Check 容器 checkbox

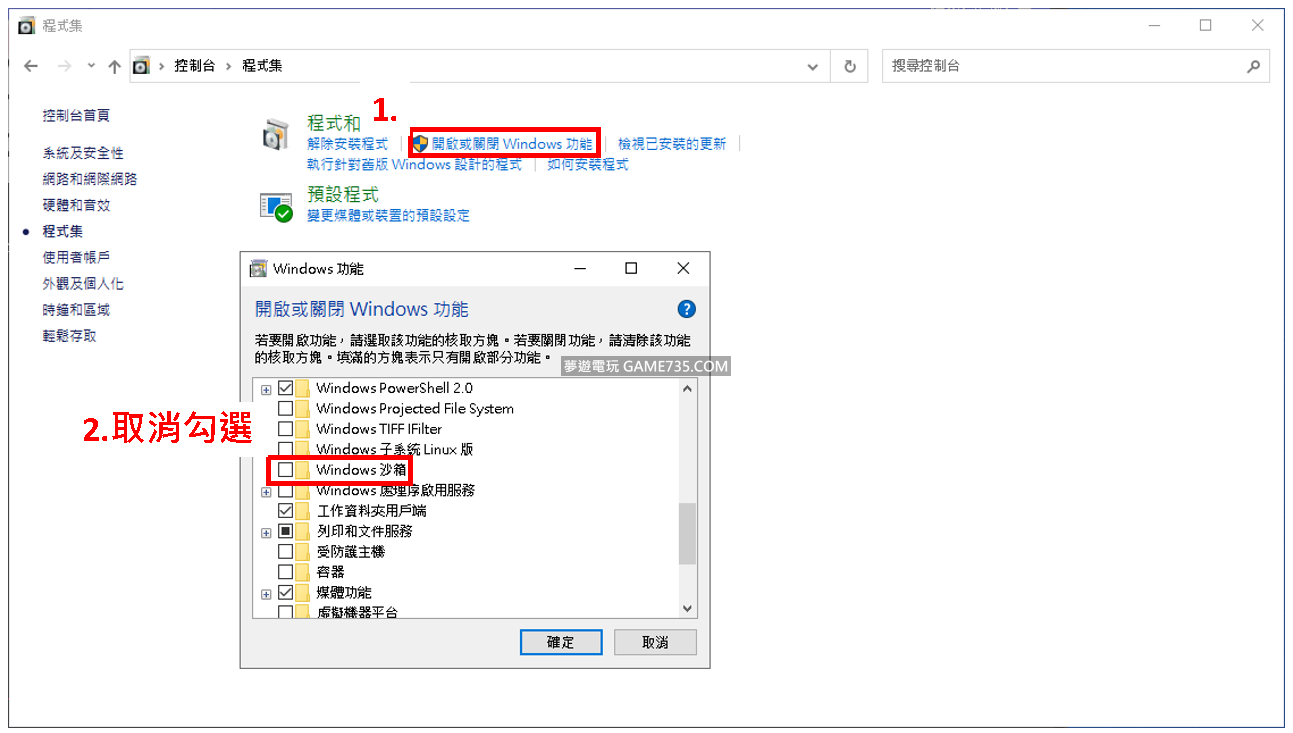(x=286, y=572)
